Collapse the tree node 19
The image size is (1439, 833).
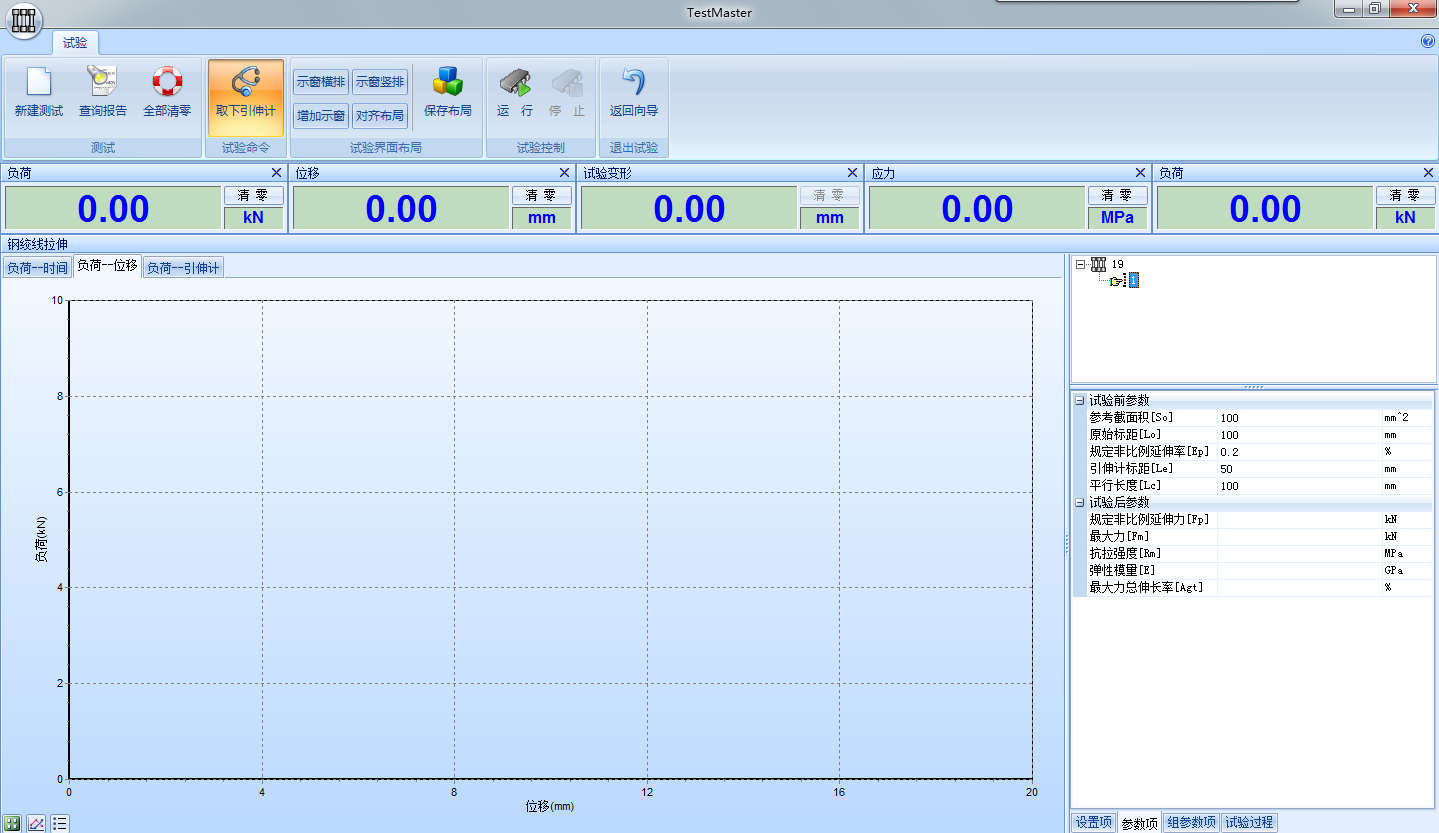click(1080, 264)
